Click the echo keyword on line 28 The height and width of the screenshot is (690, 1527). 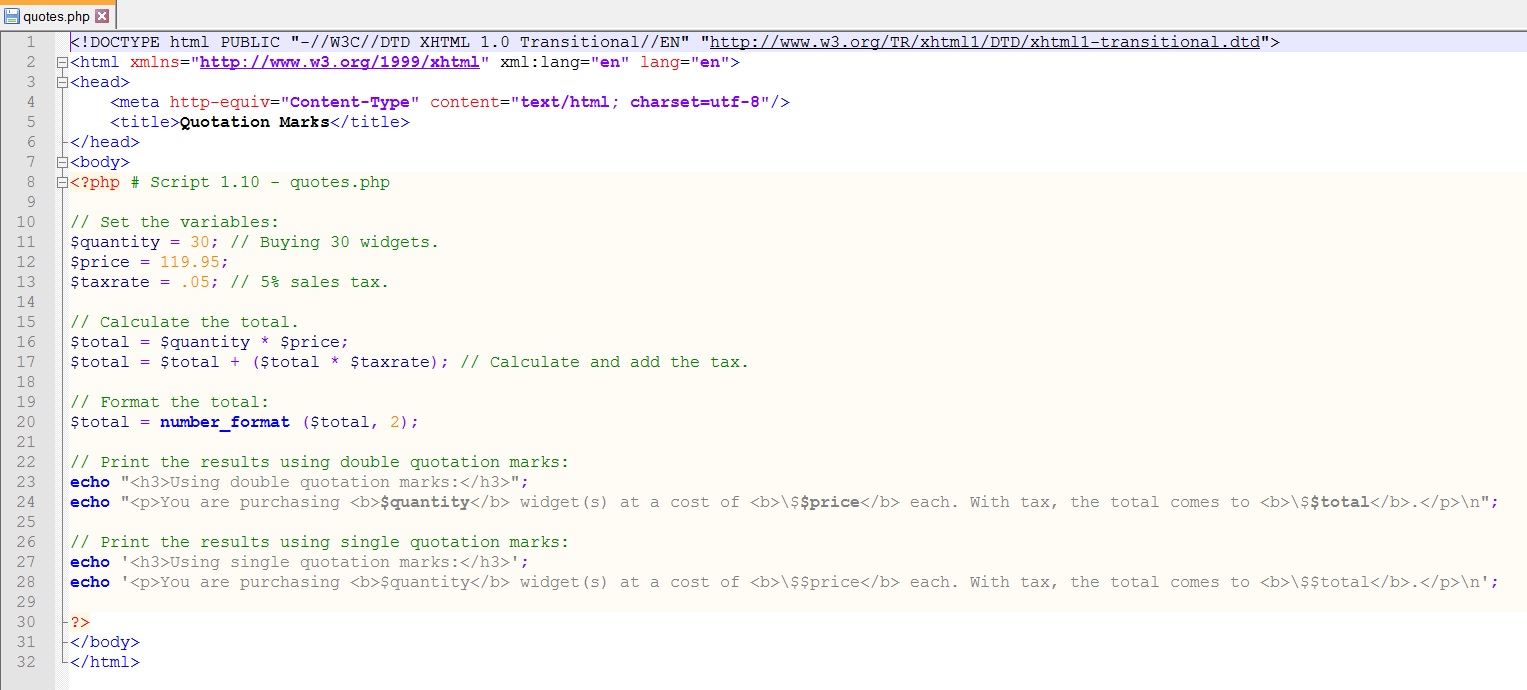[90, 582]
